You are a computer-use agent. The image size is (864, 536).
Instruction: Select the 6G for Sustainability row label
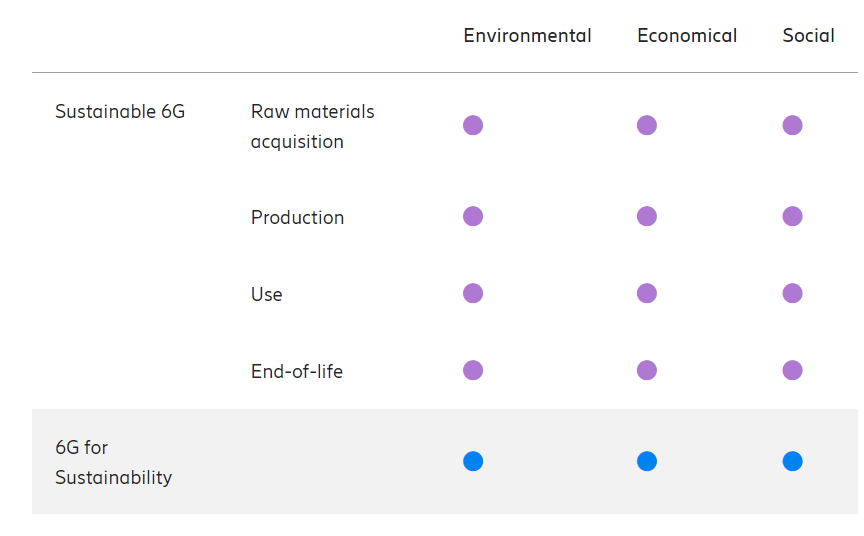point(113,462)
